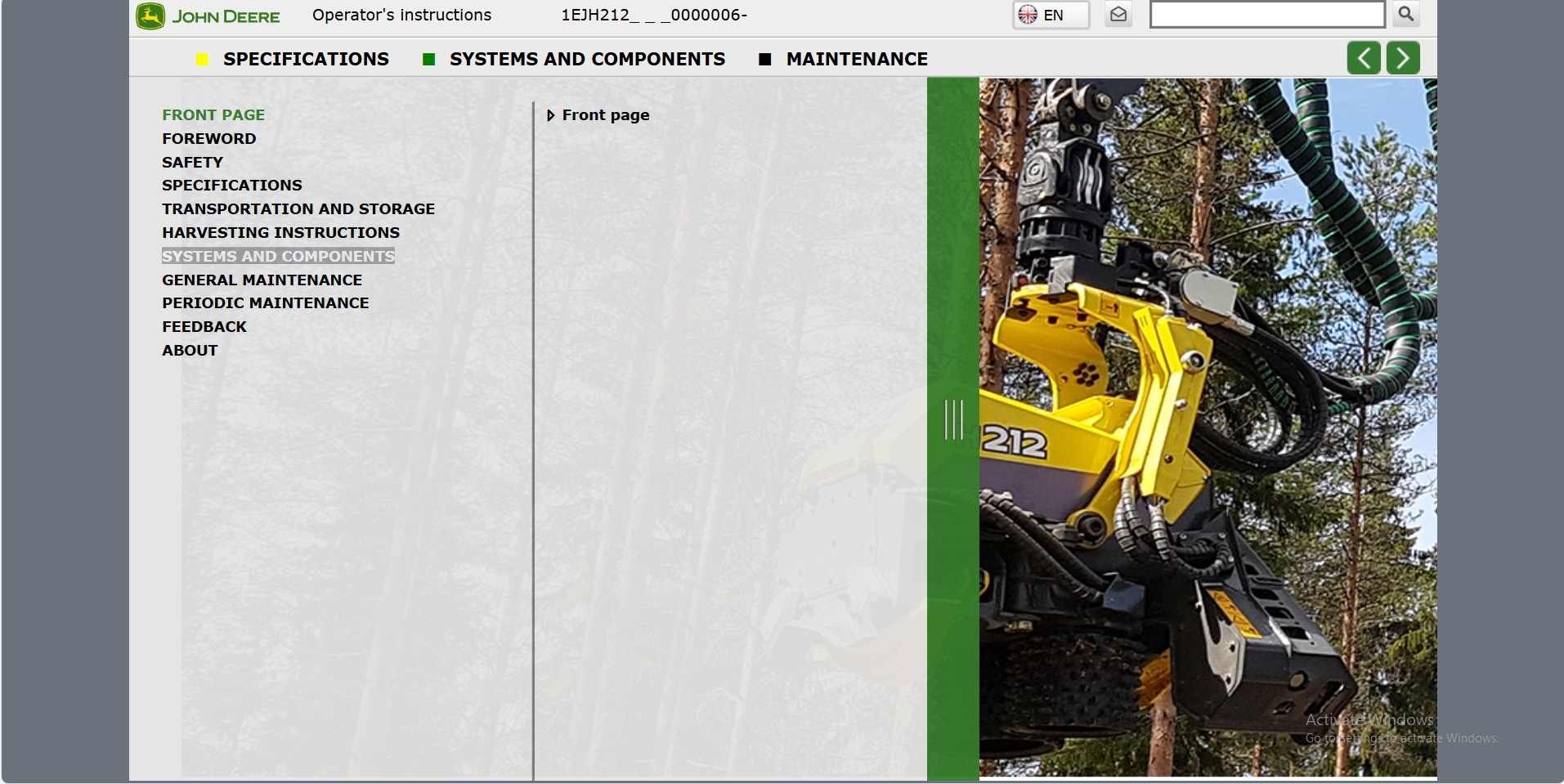1564x784 pixels.
Task: Click the John Deere logo icon
Action: pyautogui.click(x=150, y=16)
